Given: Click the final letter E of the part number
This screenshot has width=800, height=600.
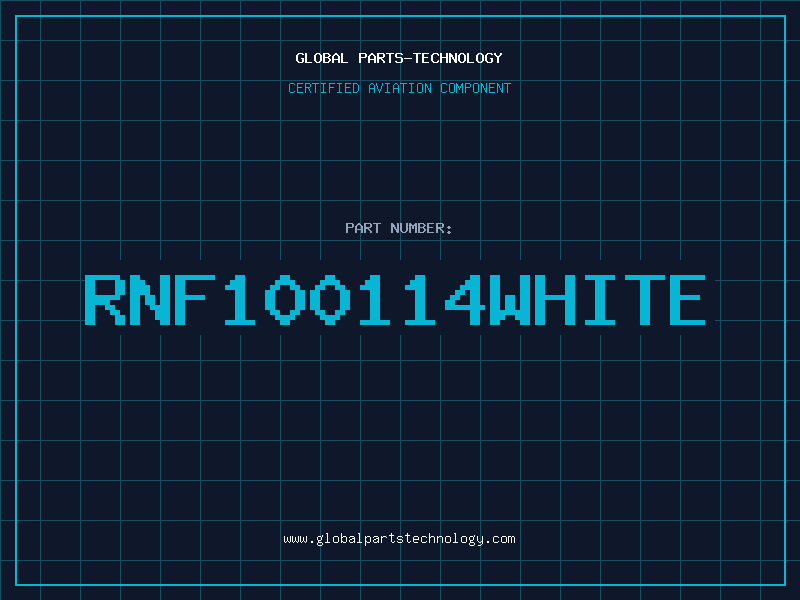Looking at the screenshot, I should [685, 300].
